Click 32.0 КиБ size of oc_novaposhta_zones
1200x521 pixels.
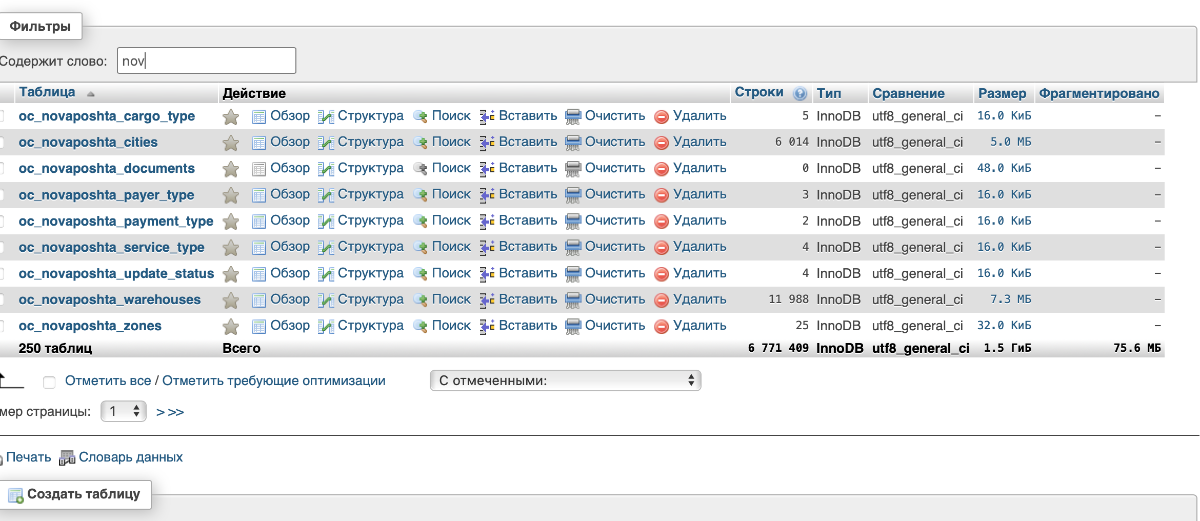1004,326
